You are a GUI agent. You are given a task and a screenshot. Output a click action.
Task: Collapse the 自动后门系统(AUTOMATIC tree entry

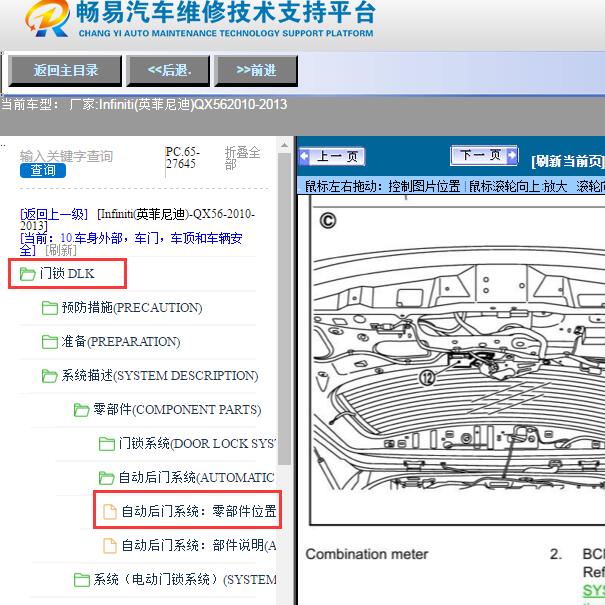[x=196, y=478]
